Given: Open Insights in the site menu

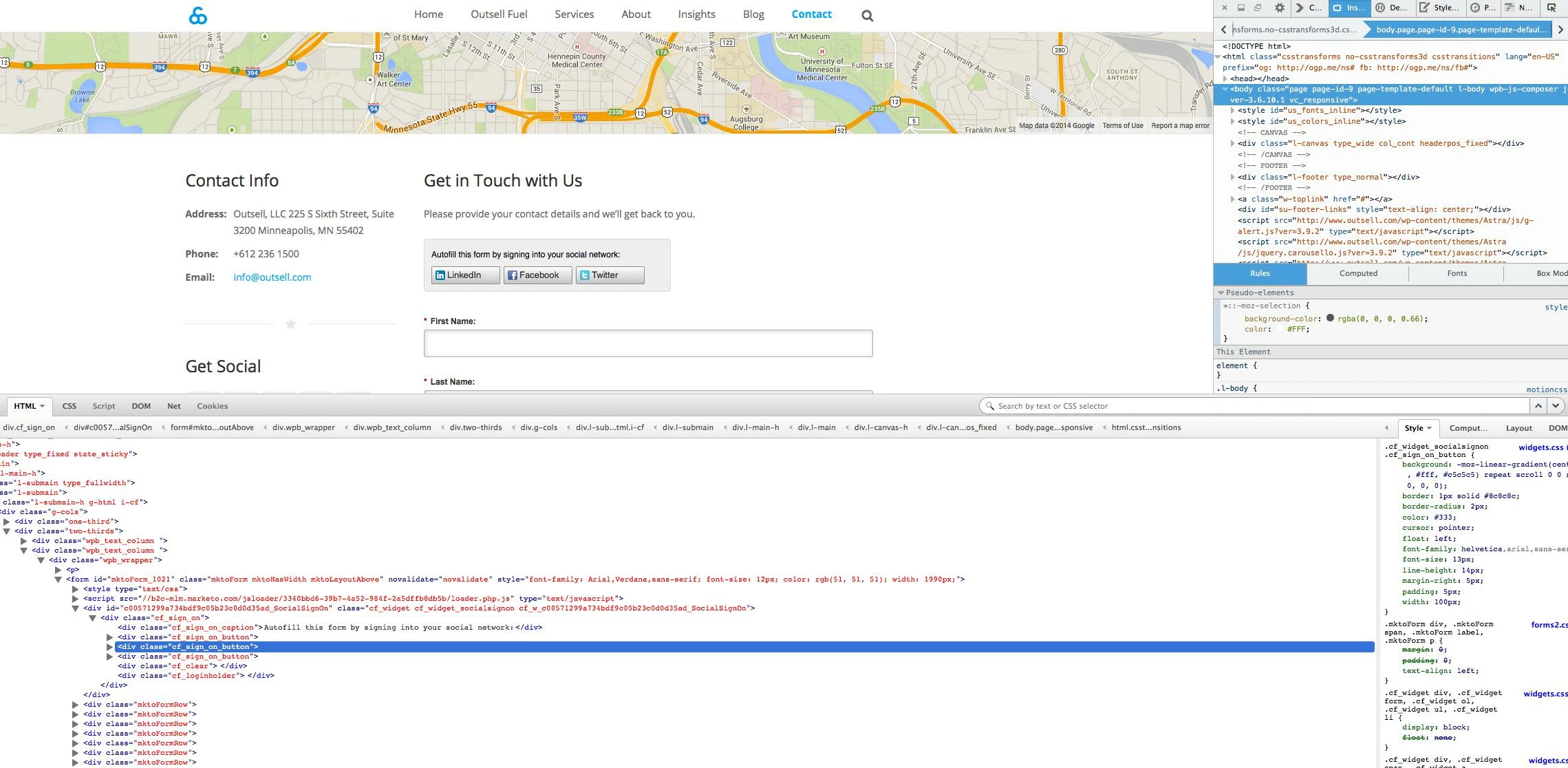Looking at the screenshot, I should point(696,14).
